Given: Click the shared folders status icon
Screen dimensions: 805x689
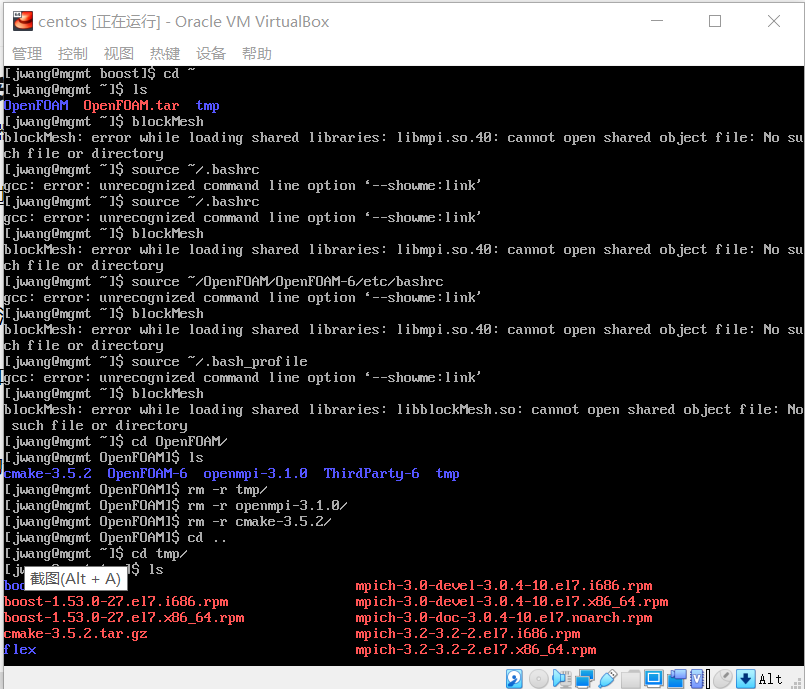Looking at the screenshot, I should click(x=629, y=678).
